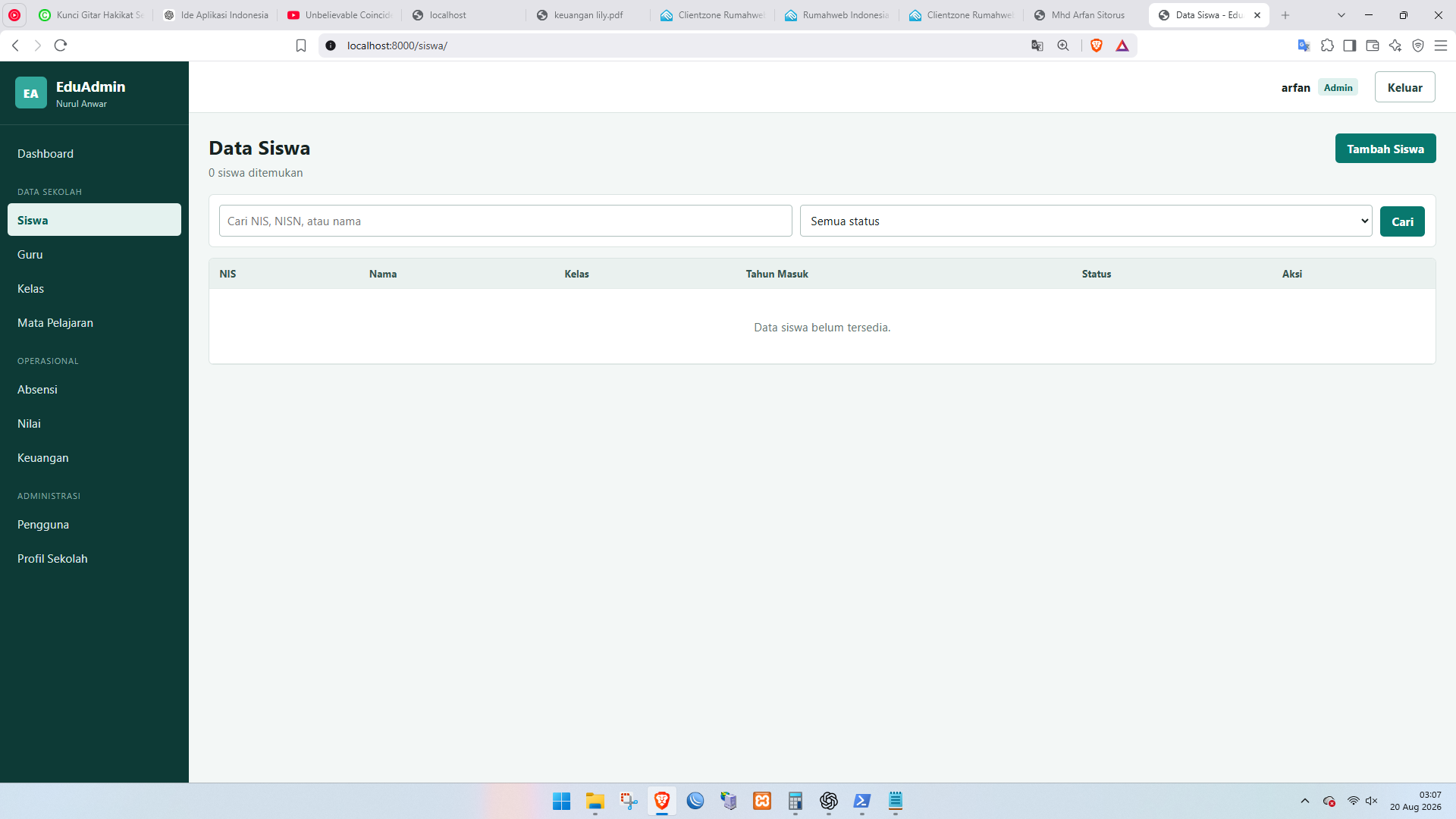
Task: Bookmark this page icon
Action: [301, 45]
